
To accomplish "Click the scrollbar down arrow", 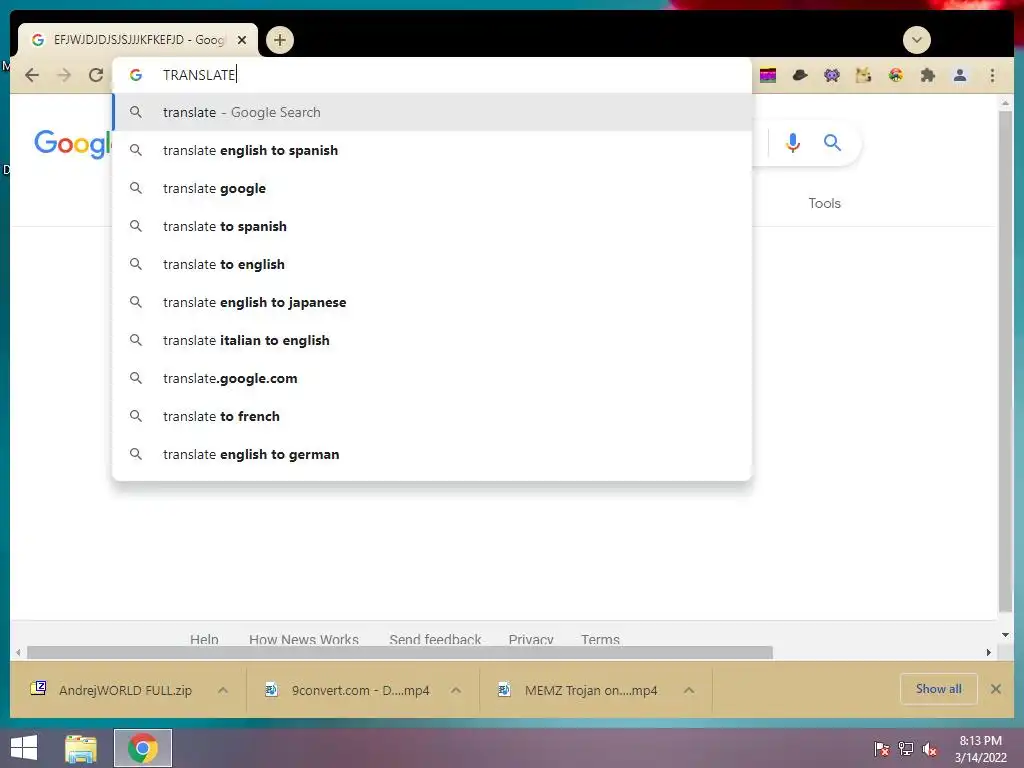I will pos(1005,635).
